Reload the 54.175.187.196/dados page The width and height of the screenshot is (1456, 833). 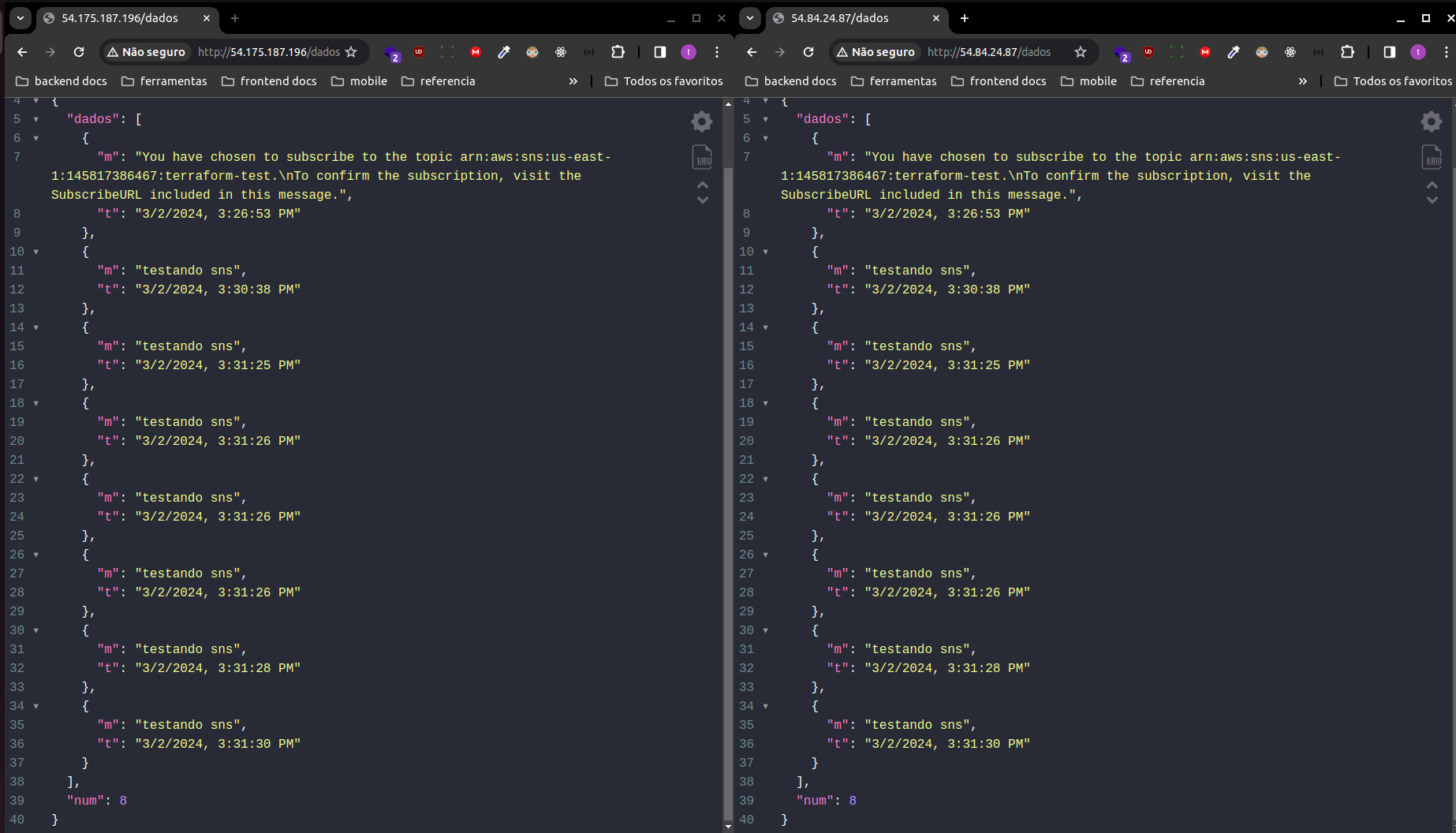pyautogui.click(x=79, y=52)
